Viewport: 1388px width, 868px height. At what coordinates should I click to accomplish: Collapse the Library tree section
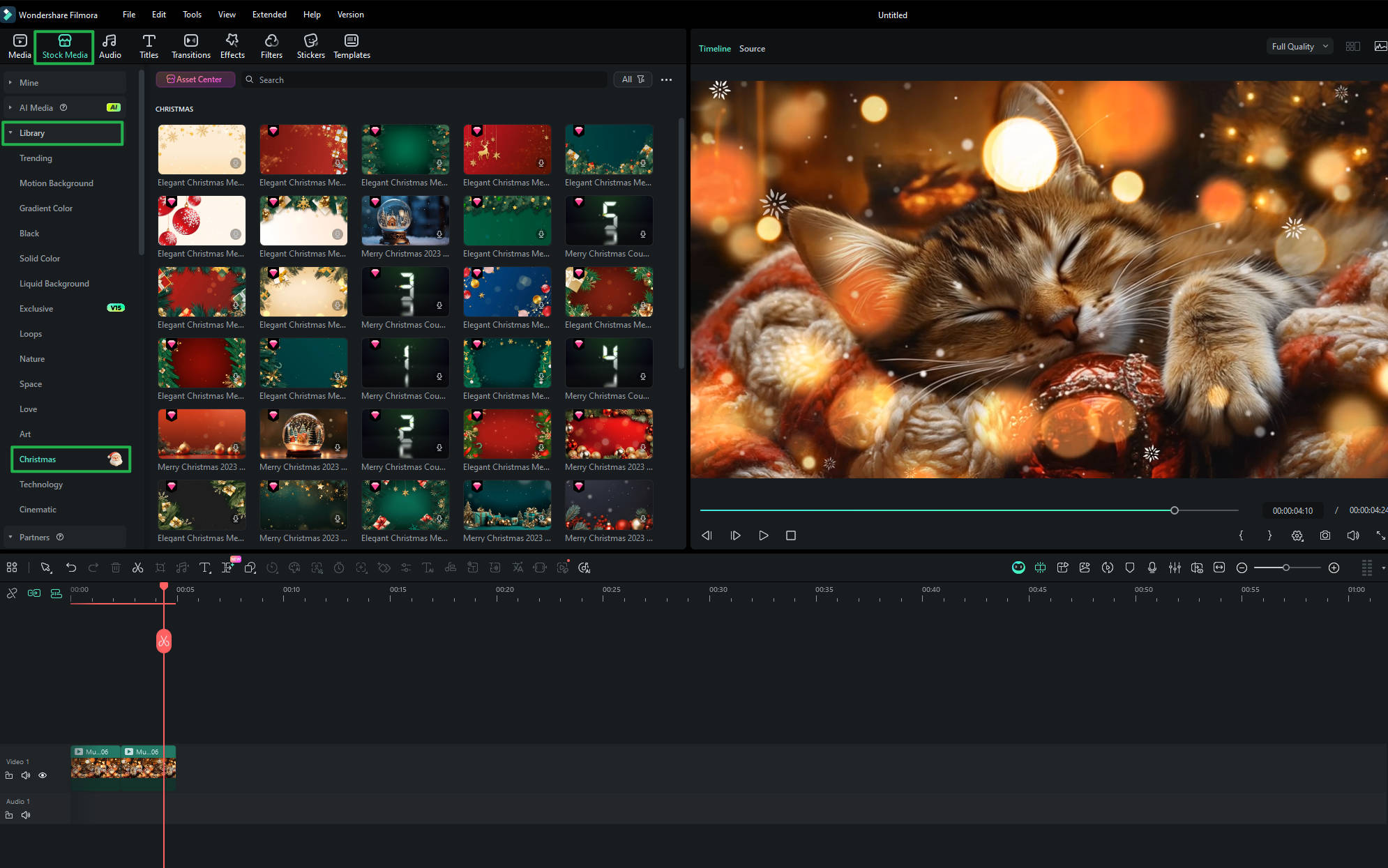tap(10, 132)
